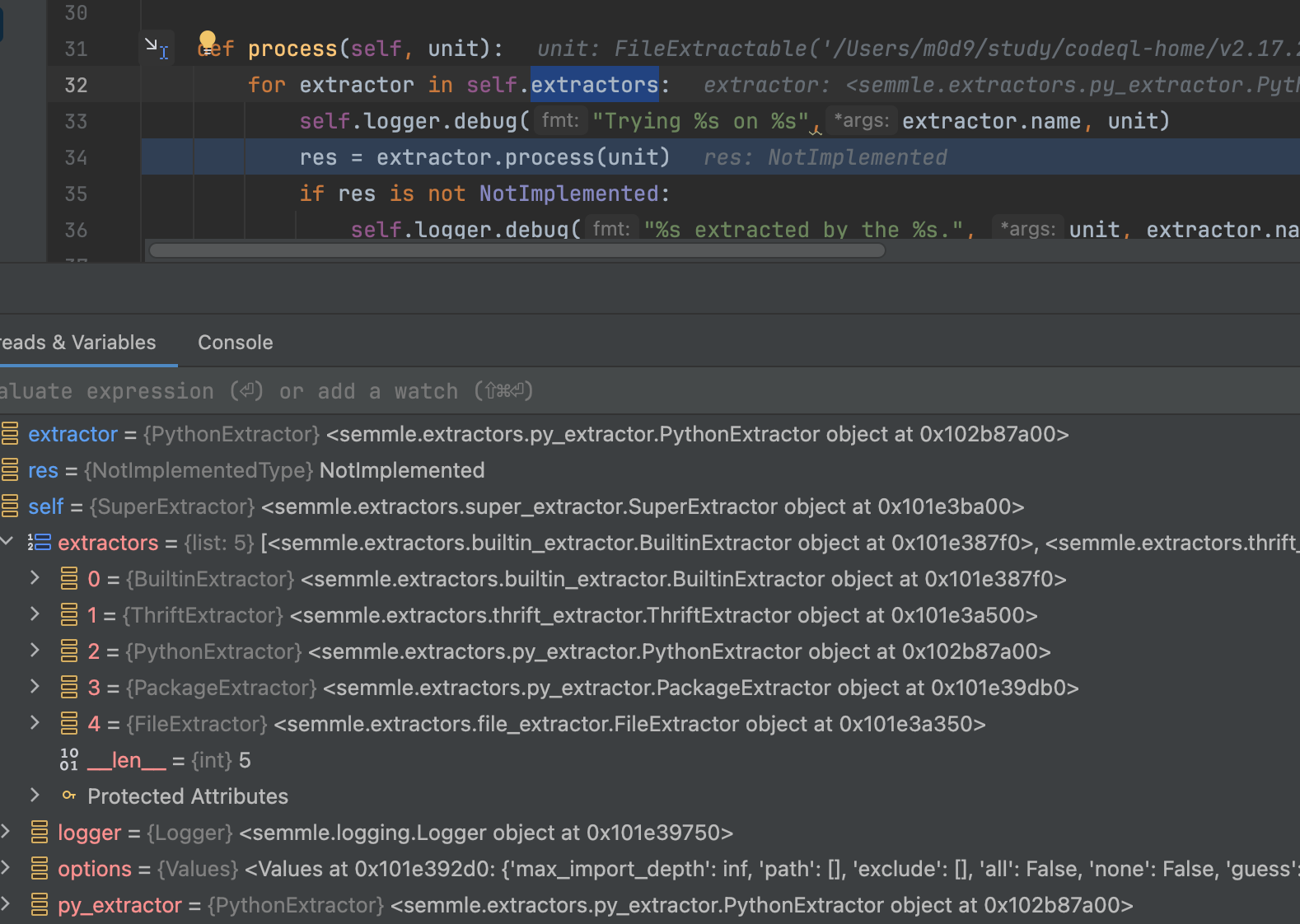Expand the logger variable
Image resolution: width=1300 pixels, height=924 pixels.
(6, 832)
